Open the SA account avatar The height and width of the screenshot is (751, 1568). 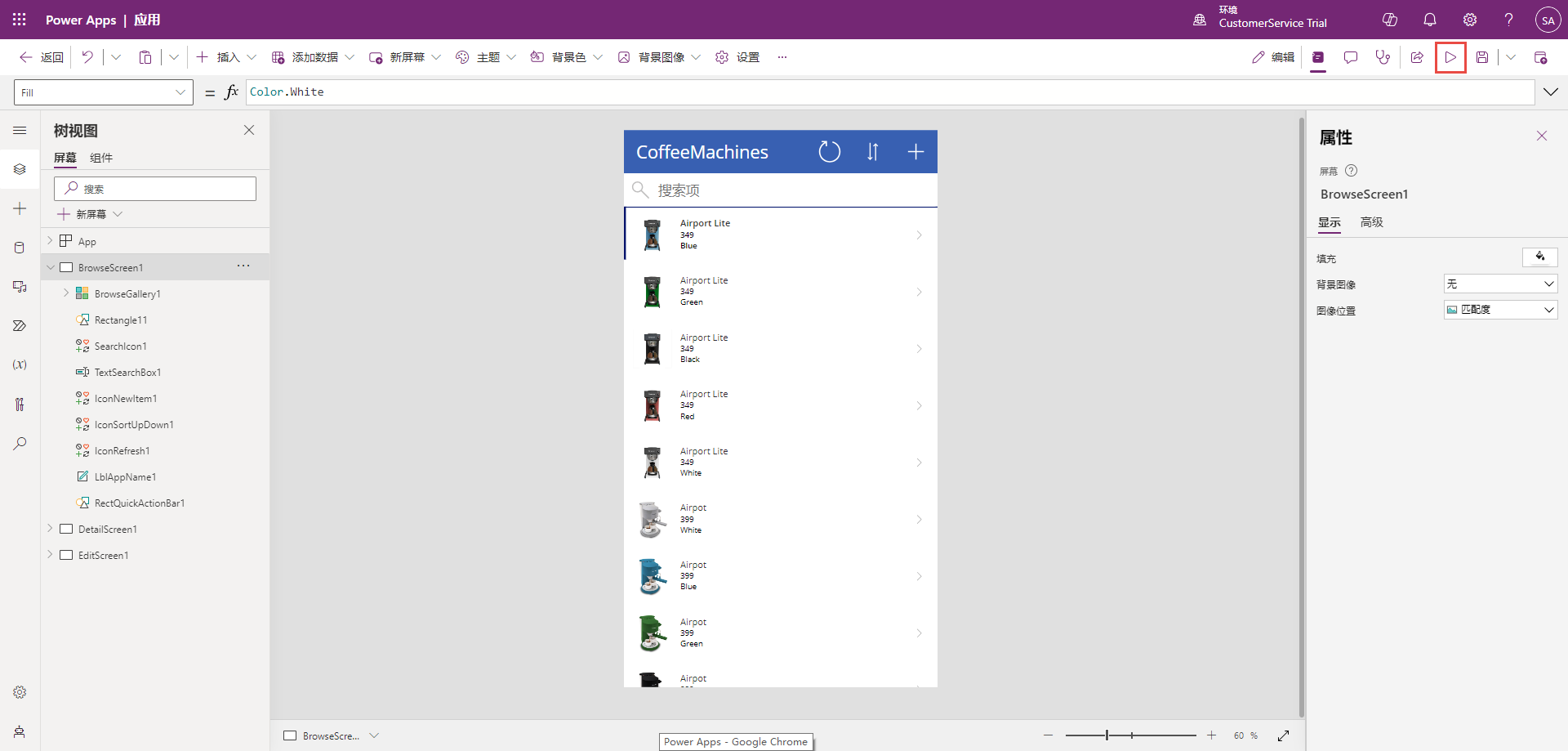(x=1548, y=20)
